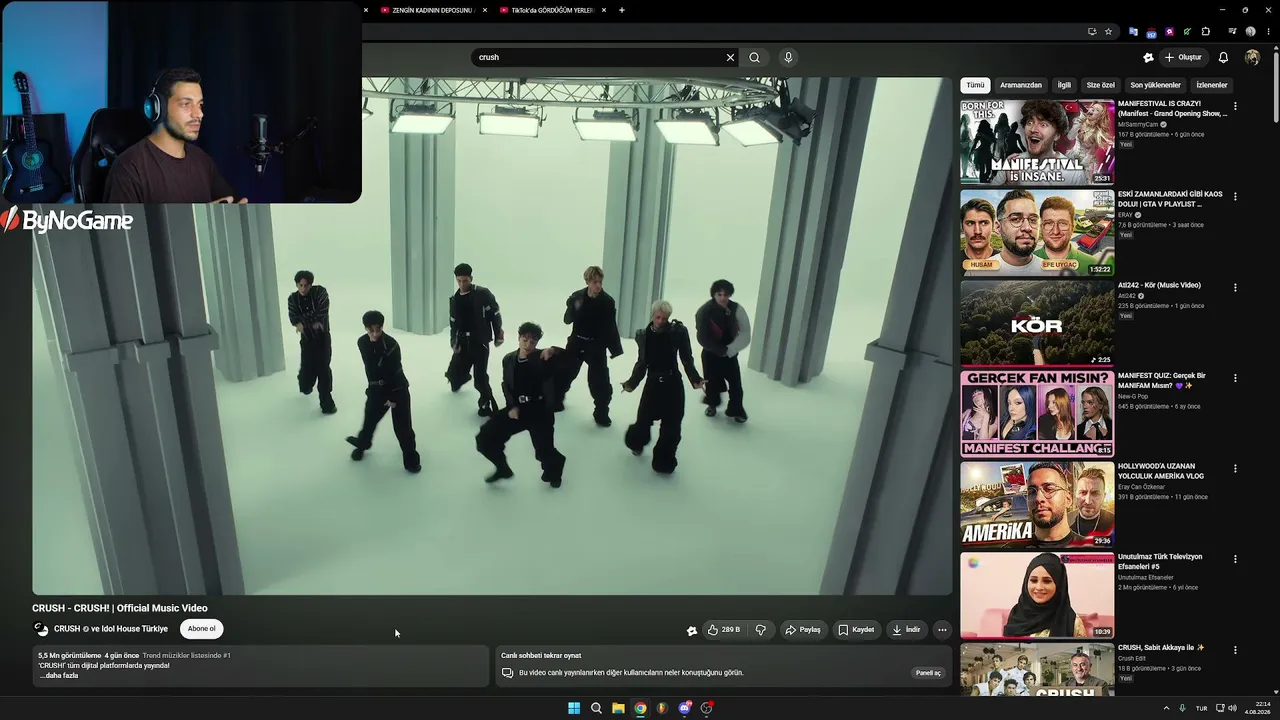Click 'CRUSH, Sabit Akkaya ile' video title
This screenshot has height=720, width=1280.
coord(1161,648)
